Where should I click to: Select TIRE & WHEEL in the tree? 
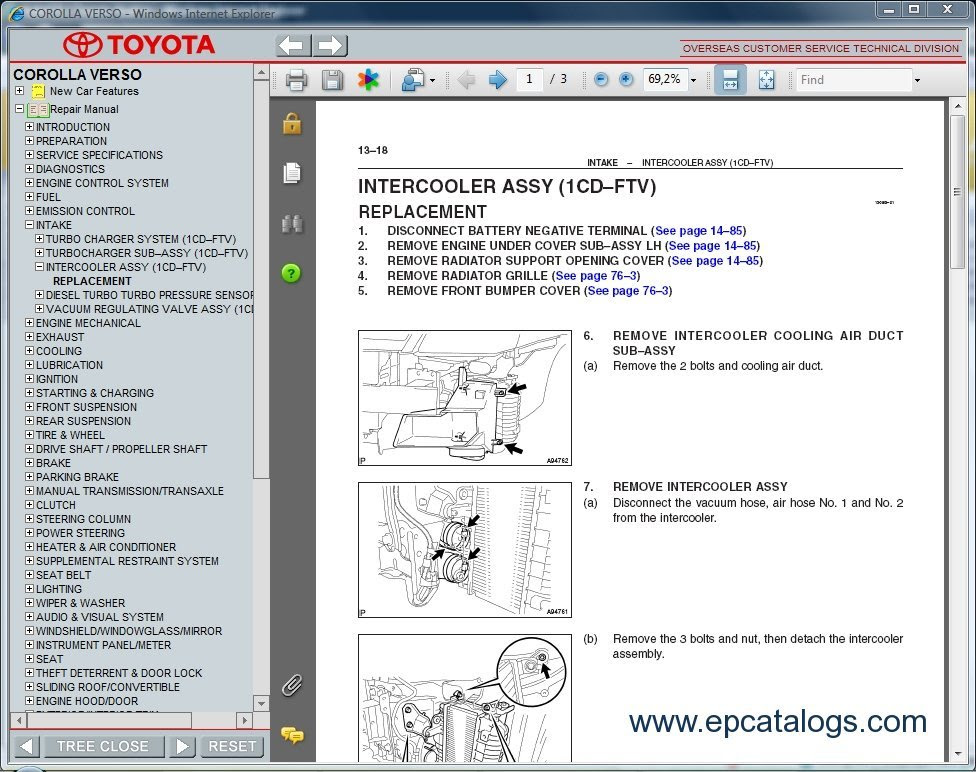click(x=70, y=435)
